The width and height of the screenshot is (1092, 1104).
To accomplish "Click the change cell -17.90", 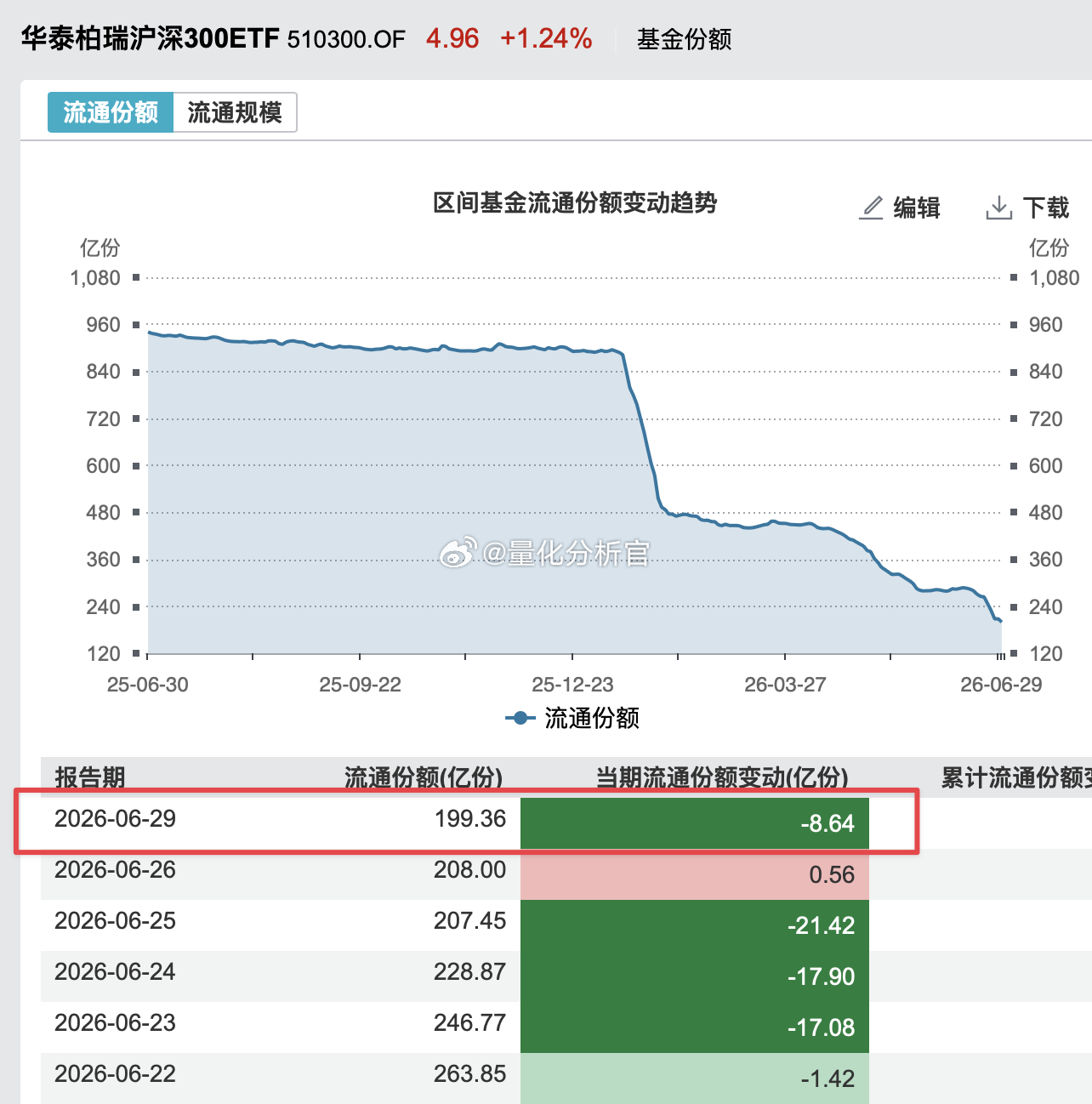I will 695,976.
